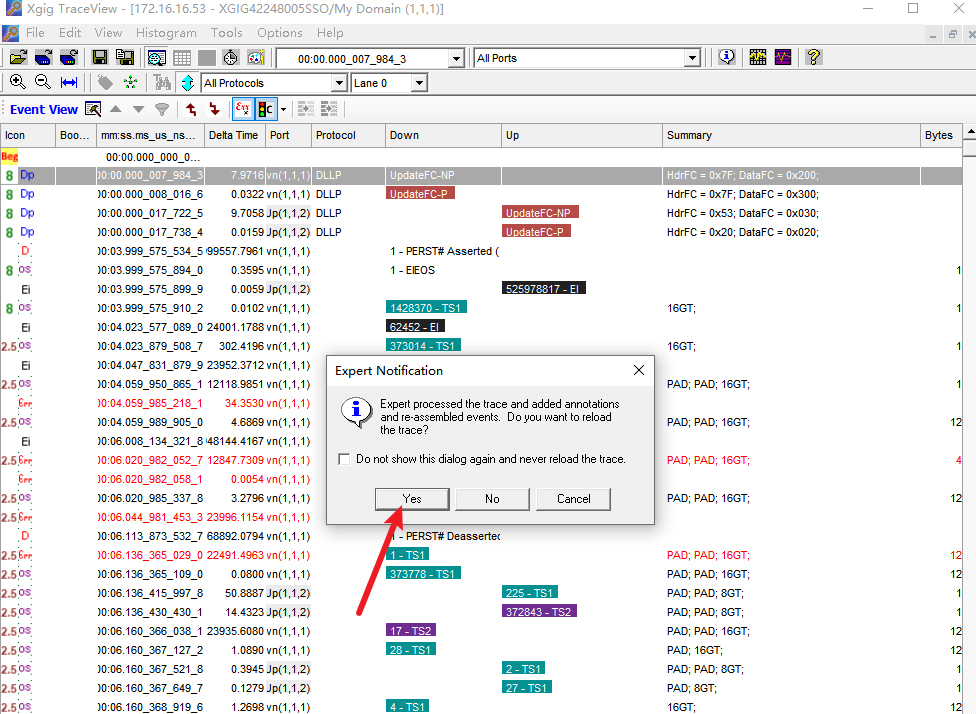Click No in Expert Notification dialog
976x714 pixels.
(492, 499)
